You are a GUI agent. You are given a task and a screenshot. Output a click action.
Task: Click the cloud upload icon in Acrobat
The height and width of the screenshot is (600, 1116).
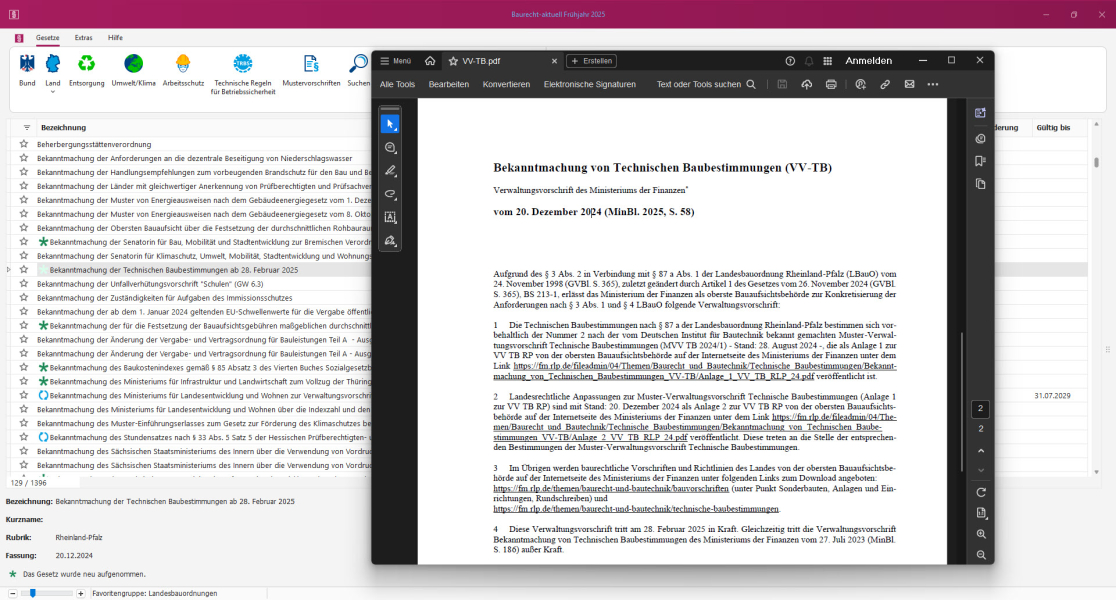806,84
